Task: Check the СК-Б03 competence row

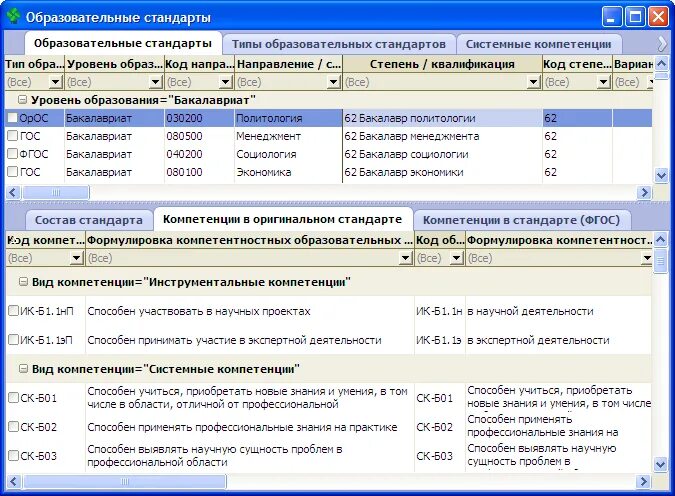Action: [x=14, y=456]
